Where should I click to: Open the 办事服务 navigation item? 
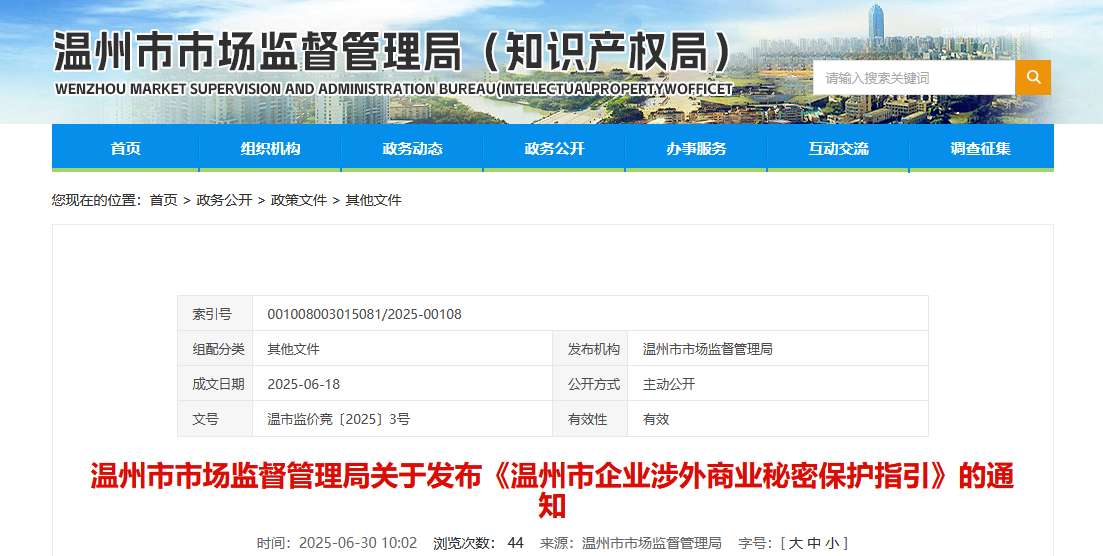pos(696,149)
